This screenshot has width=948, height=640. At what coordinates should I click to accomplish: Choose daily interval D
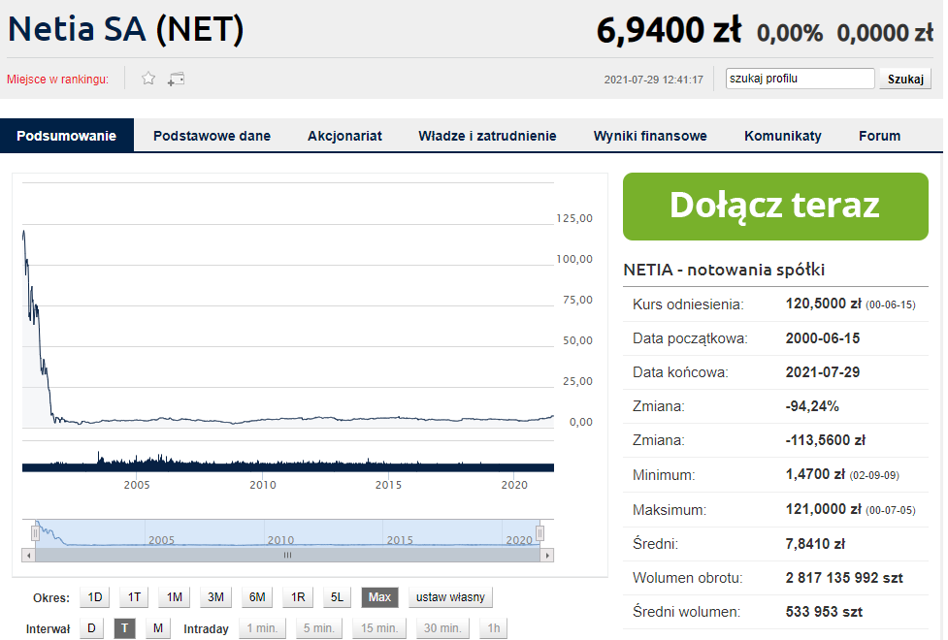click(91, 628)
